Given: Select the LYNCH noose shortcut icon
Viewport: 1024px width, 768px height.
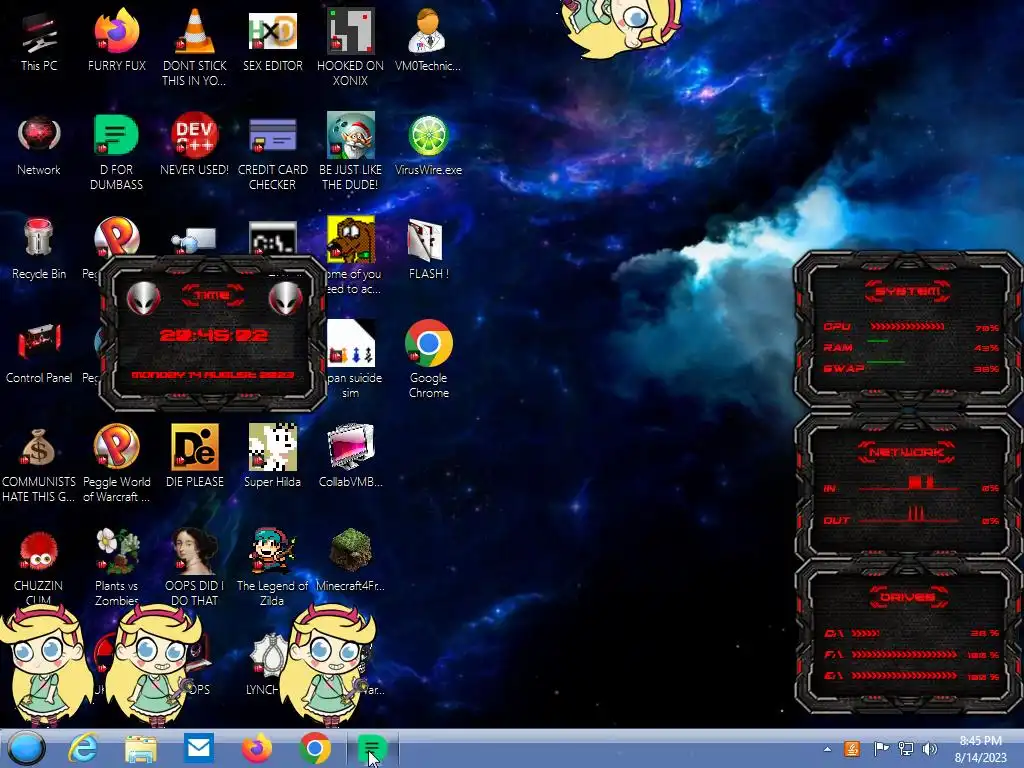Looking at the screenshot, I should [268, 655].
